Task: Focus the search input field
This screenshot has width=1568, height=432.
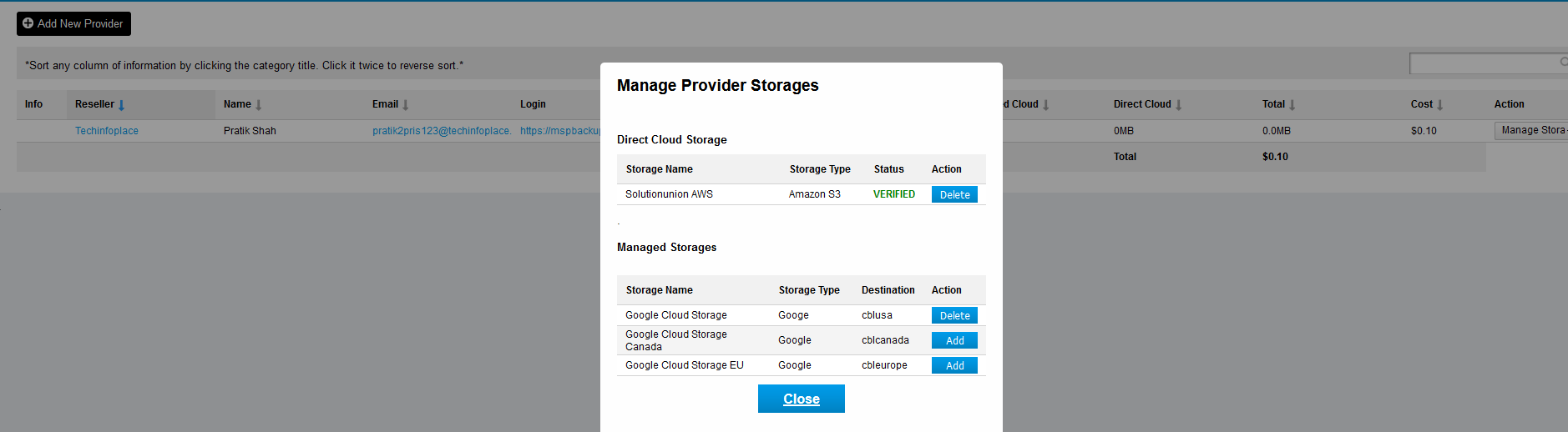Action: (1482, 63)
